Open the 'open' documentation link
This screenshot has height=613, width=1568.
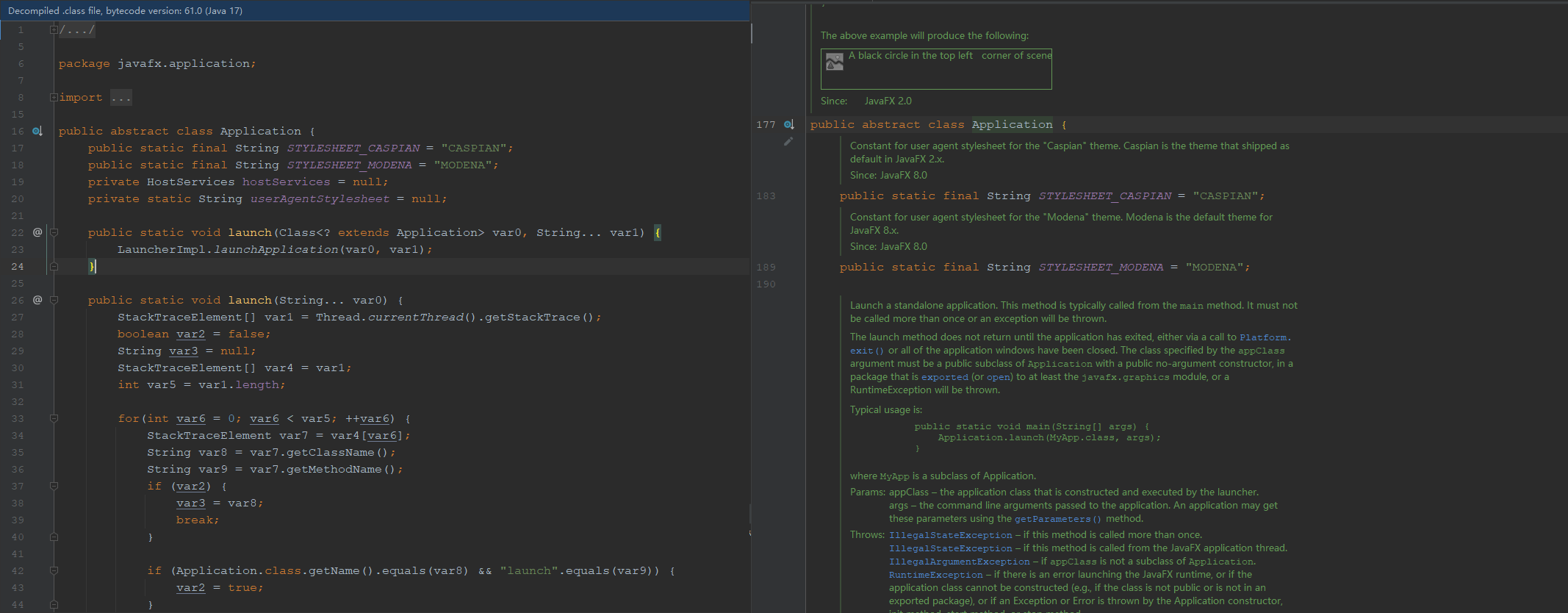point(999,377)
